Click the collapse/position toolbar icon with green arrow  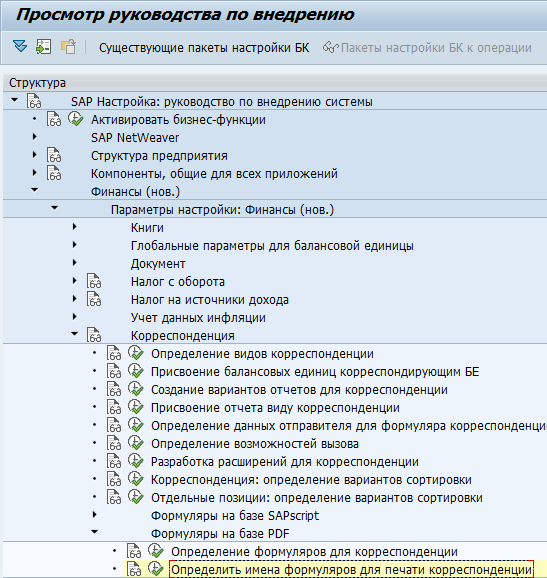43,47
